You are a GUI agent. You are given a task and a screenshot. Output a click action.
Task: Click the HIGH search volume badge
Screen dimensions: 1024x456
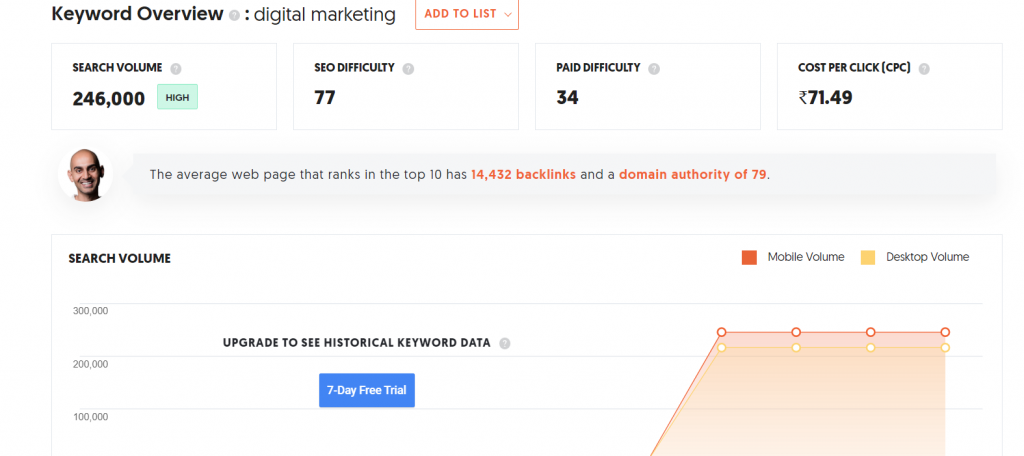[x=177, y=97]
